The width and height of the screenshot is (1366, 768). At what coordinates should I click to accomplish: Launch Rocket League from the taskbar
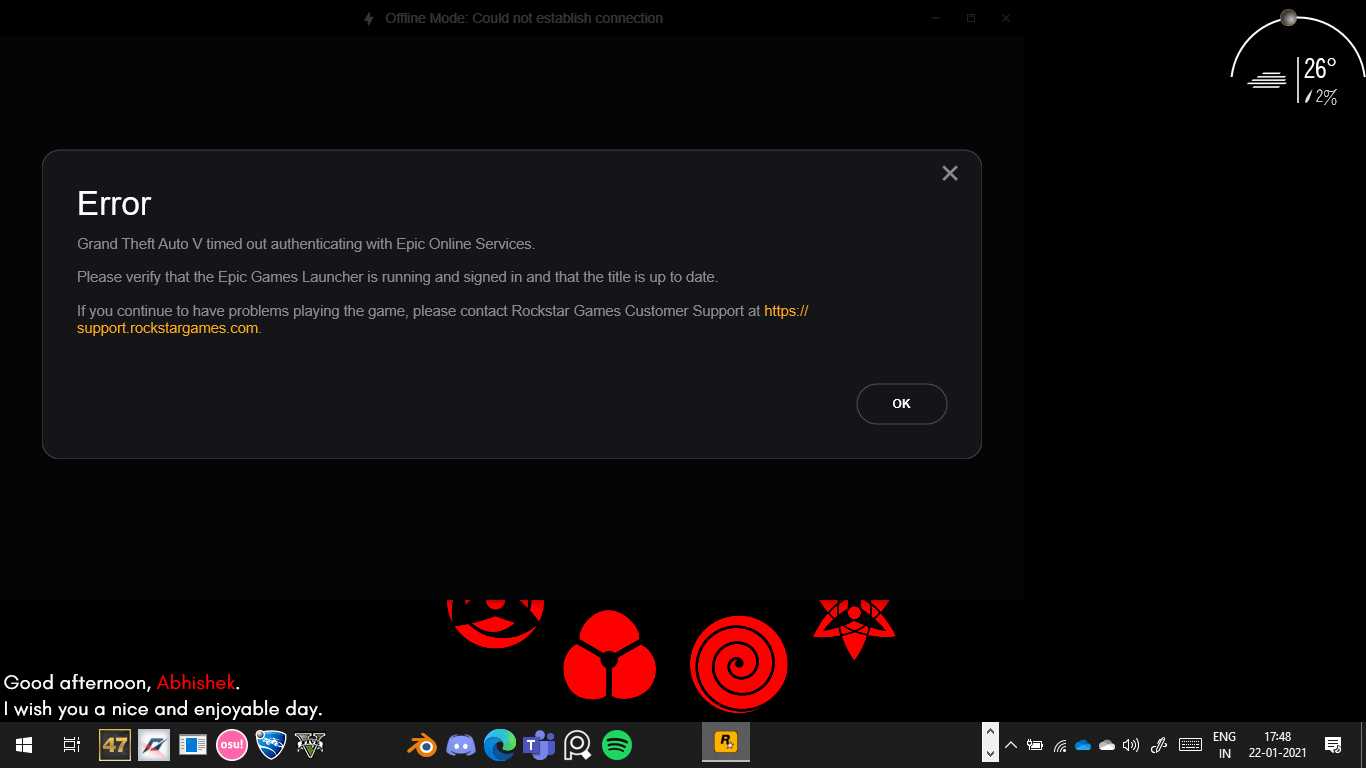click(x=270, y=744)
